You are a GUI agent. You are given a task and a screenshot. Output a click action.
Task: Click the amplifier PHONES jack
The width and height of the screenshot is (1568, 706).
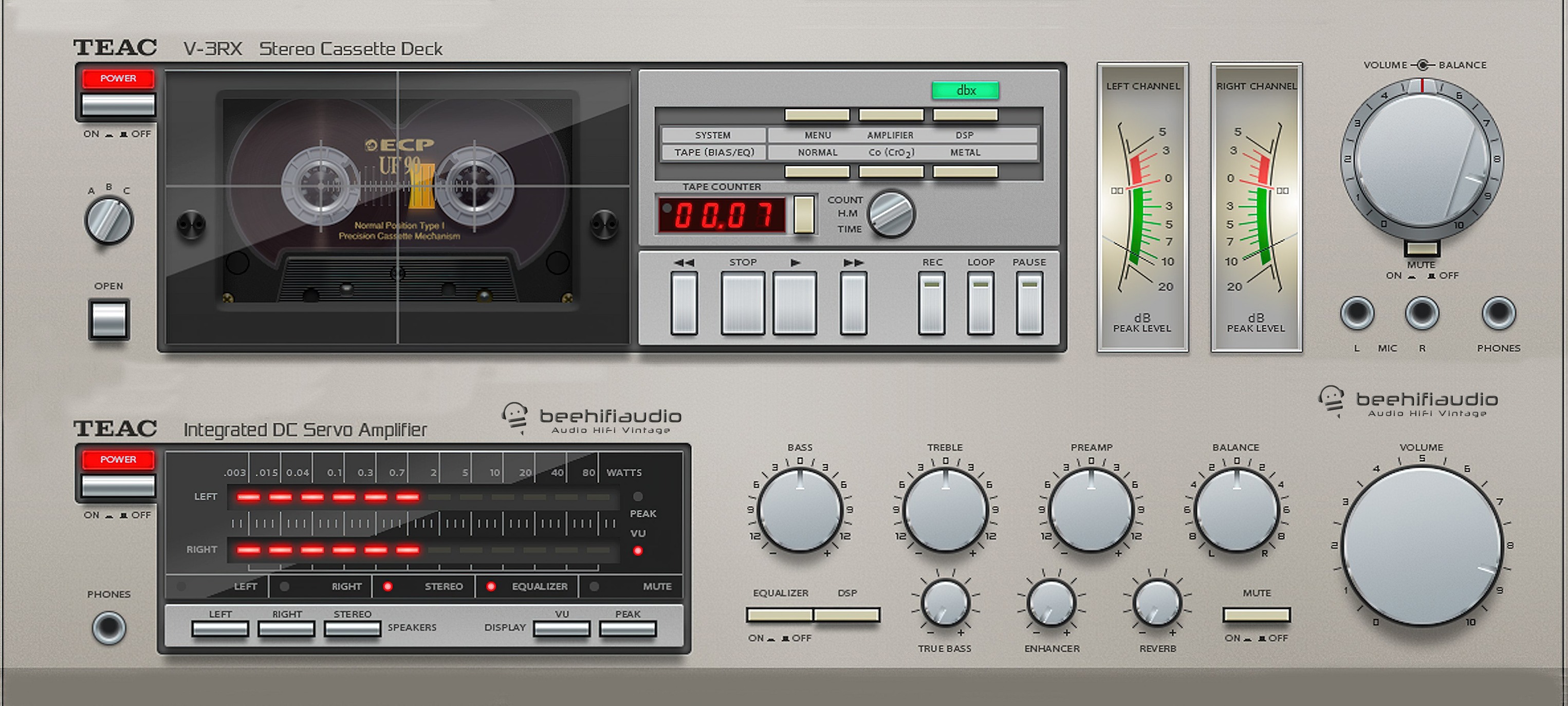point(109,627)
